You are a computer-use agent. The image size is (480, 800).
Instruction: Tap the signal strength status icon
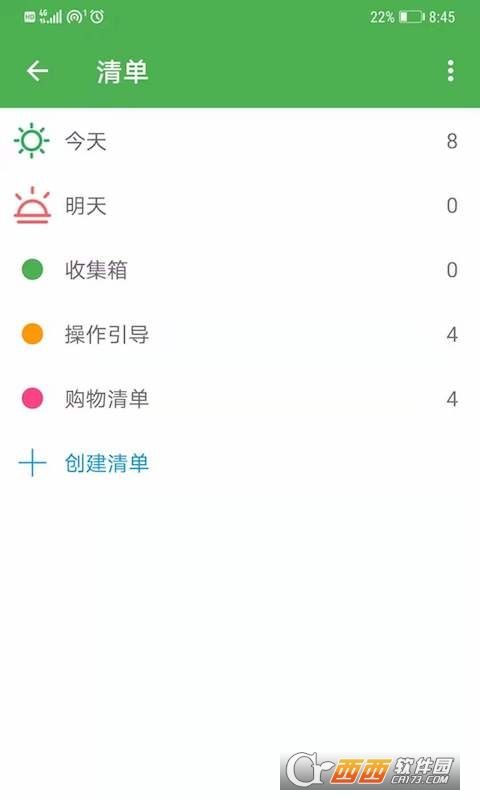(x=50, y=16)
